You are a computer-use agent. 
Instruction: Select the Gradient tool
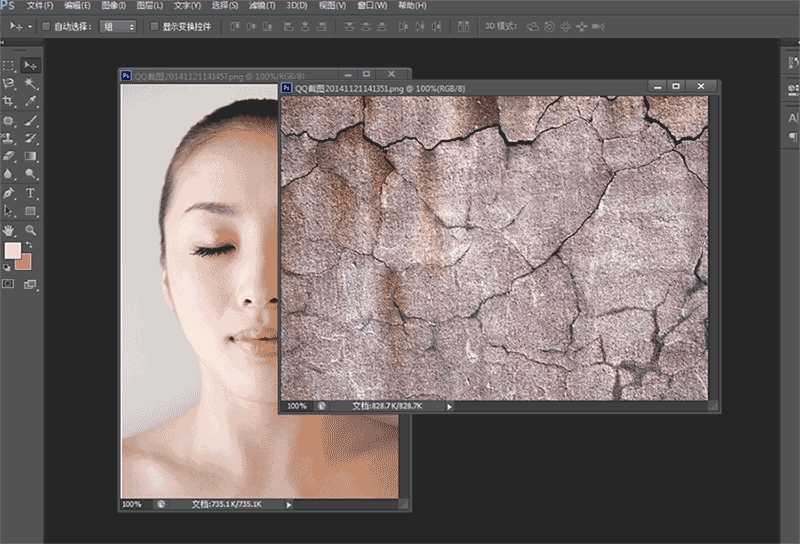pyautogui.click(x=31, y=156)
